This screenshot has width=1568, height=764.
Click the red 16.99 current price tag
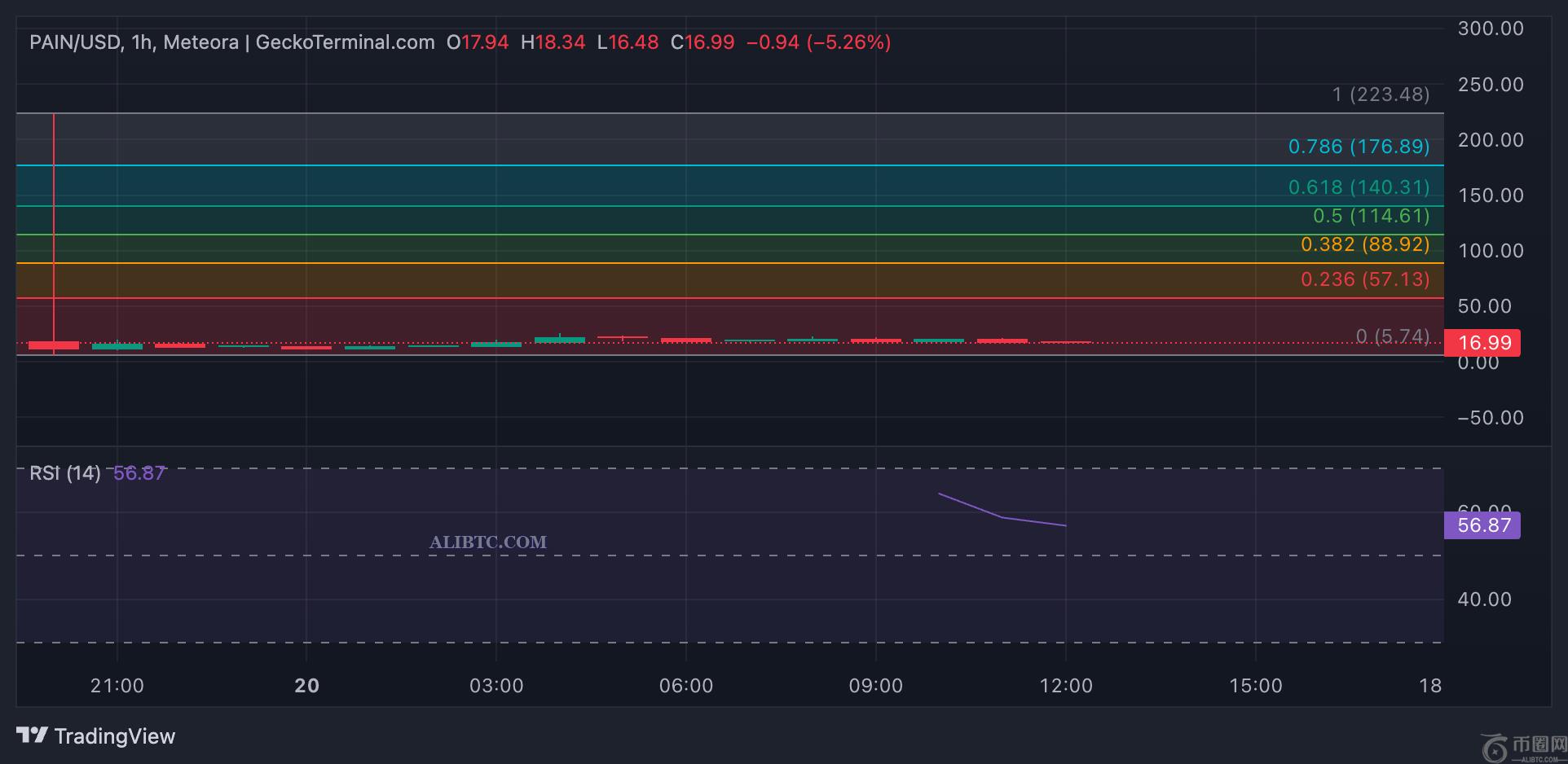[1483, 343]
